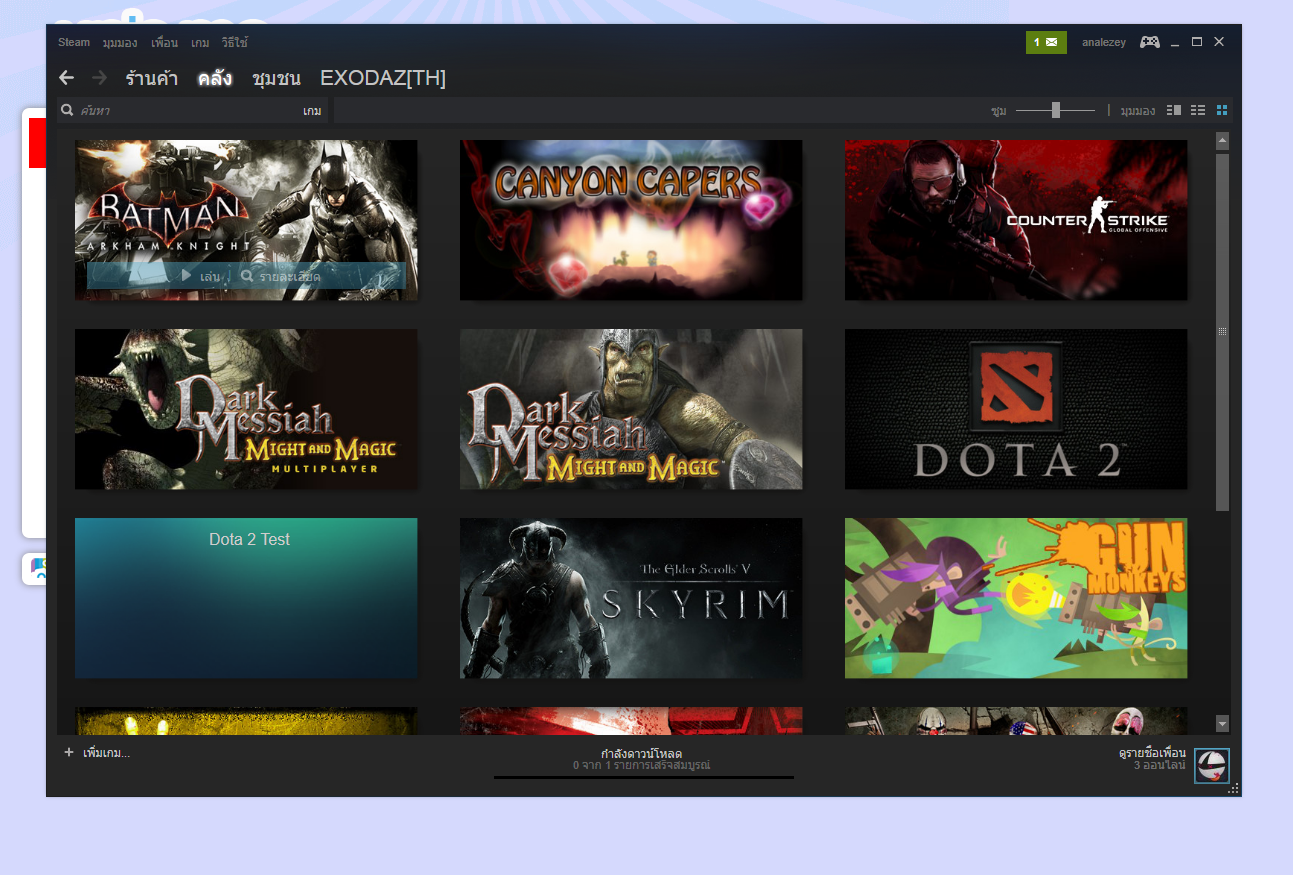This screenshot has width=1293, height=875.
Task: Select the Dota 2 Test tile
Action: (x=246, y=598)
